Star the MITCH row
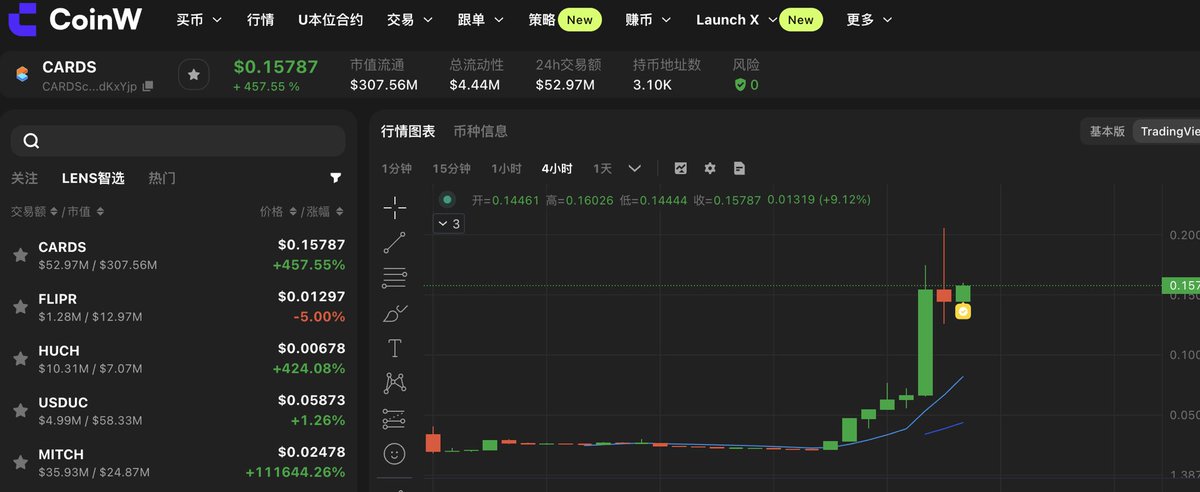The width and height of the screenshot is (1200, 492). click(x=20, y=463)
